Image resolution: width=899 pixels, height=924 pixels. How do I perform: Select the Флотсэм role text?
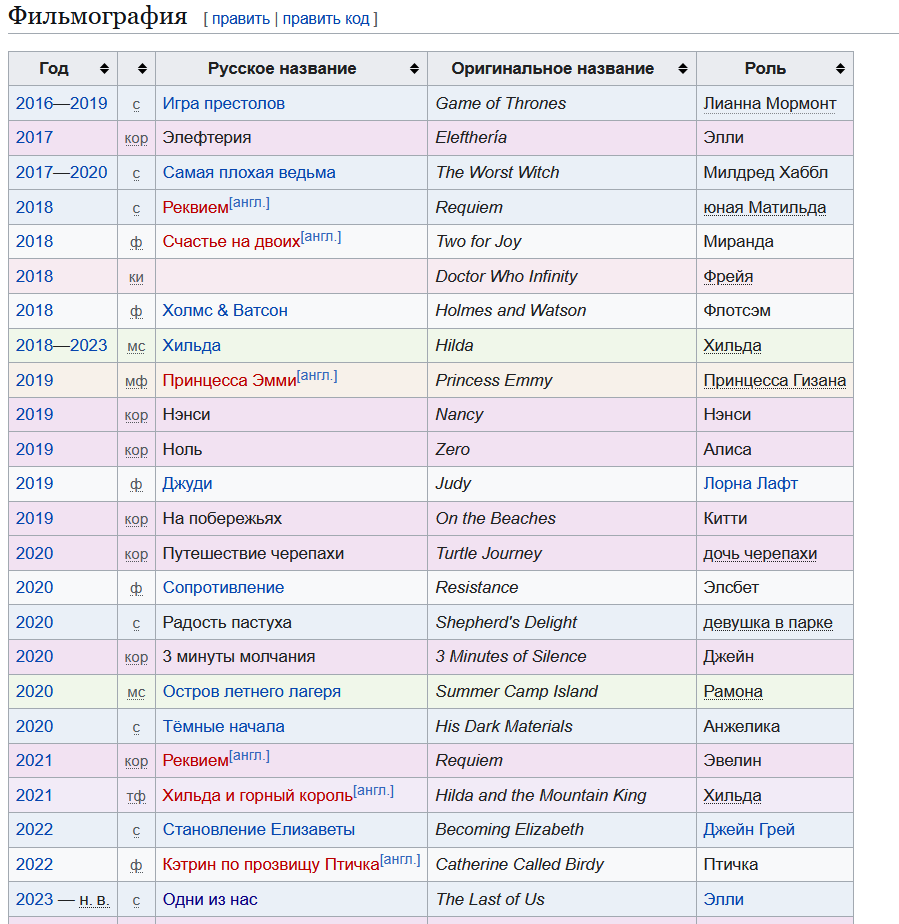pyautogui.click(x=737, y=311)
